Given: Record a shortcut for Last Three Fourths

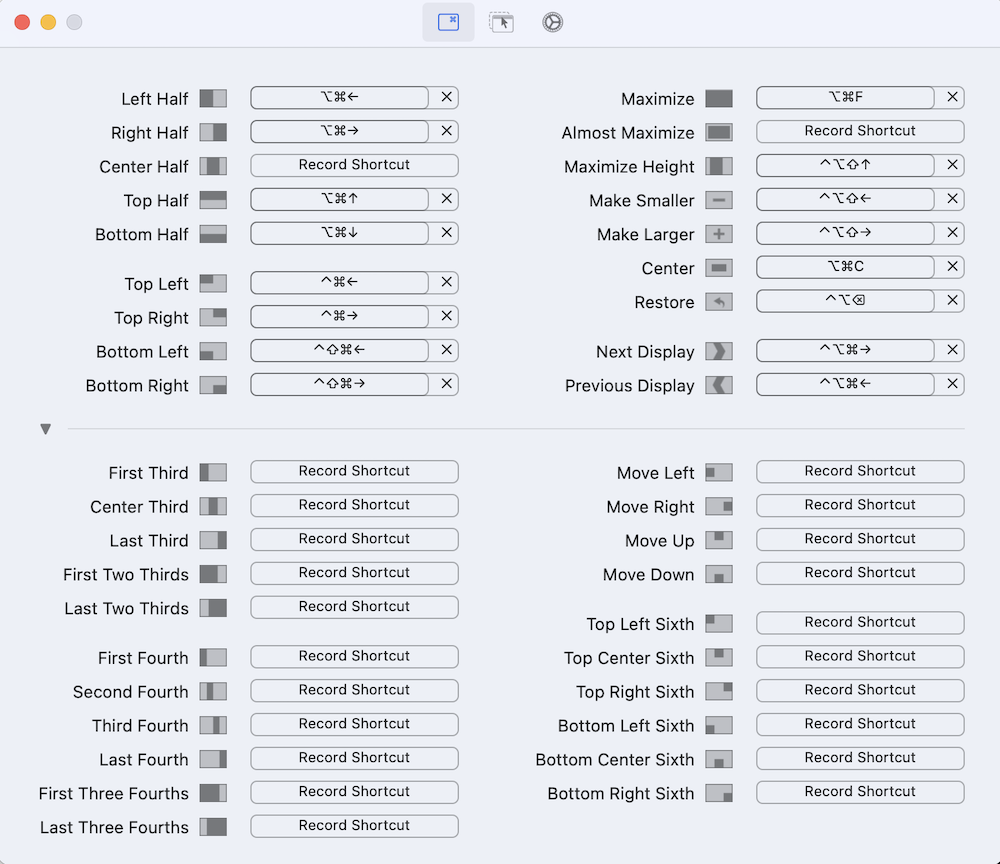Looking at the screenshot, I should pyautogui.click(x=354, y=825).
